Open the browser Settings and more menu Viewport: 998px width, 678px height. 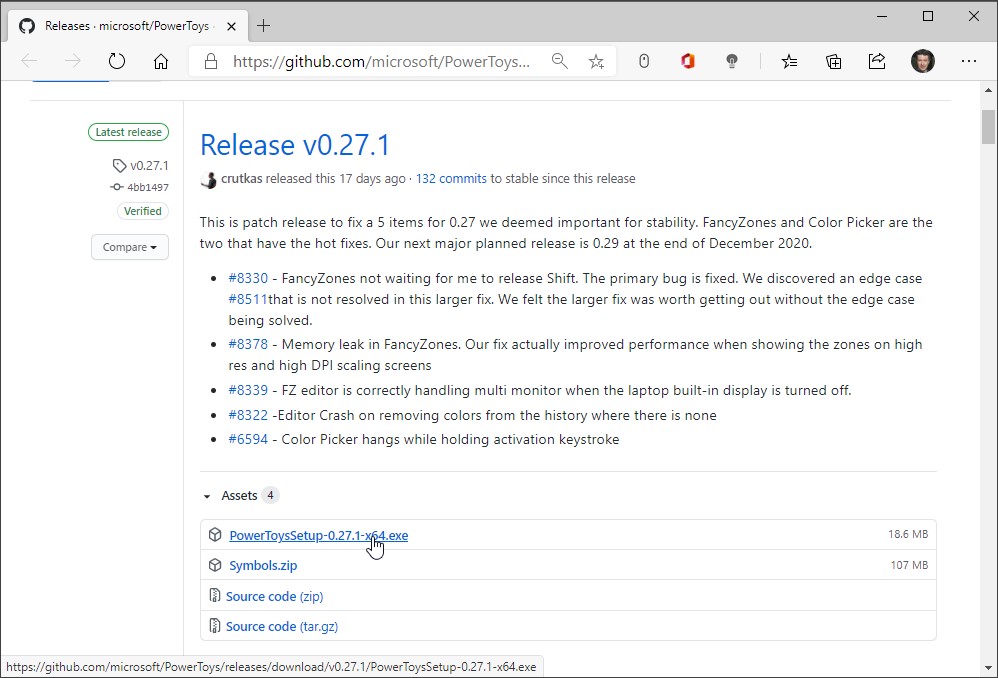coord(968,62)
